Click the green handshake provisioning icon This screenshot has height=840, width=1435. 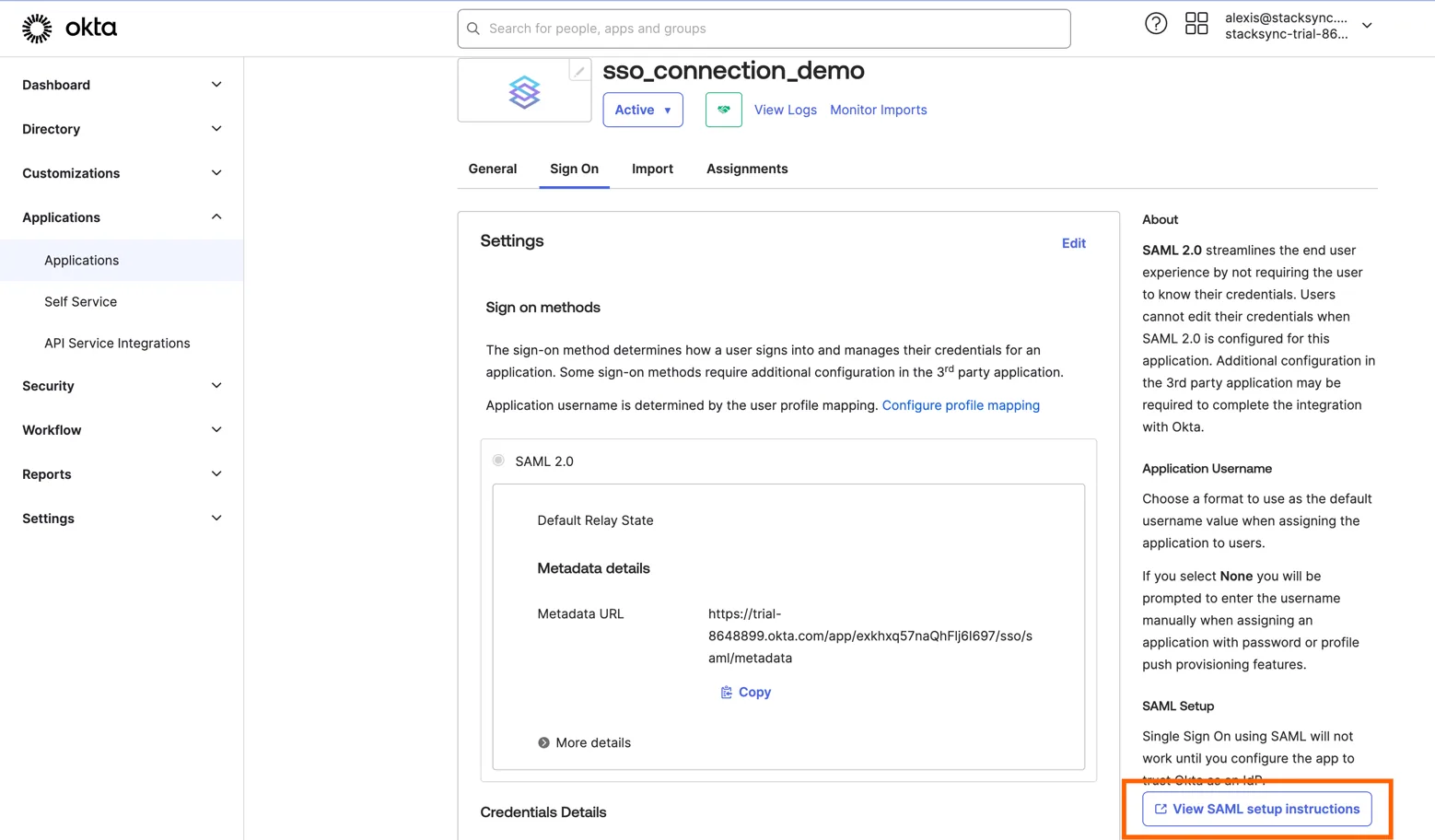[724, 110]
